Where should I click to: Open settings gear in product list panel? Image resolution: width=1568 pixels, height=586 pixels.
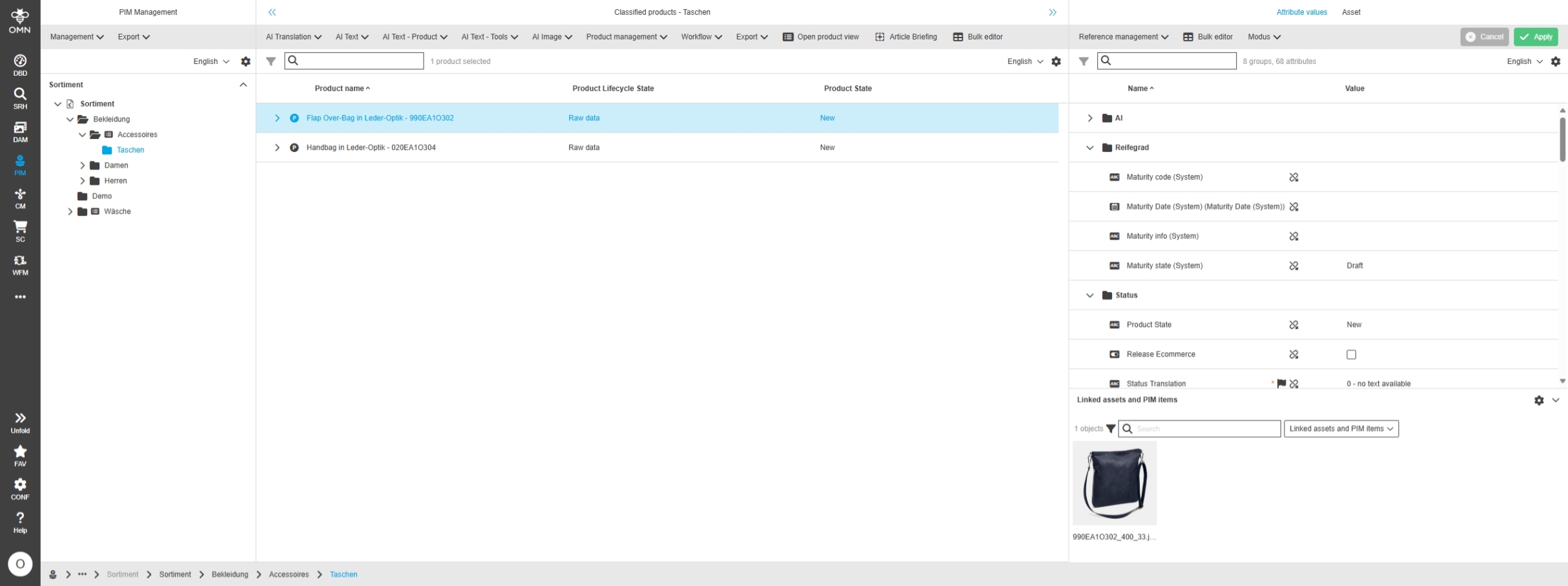pyautogui.click(x=1056, y=61)
